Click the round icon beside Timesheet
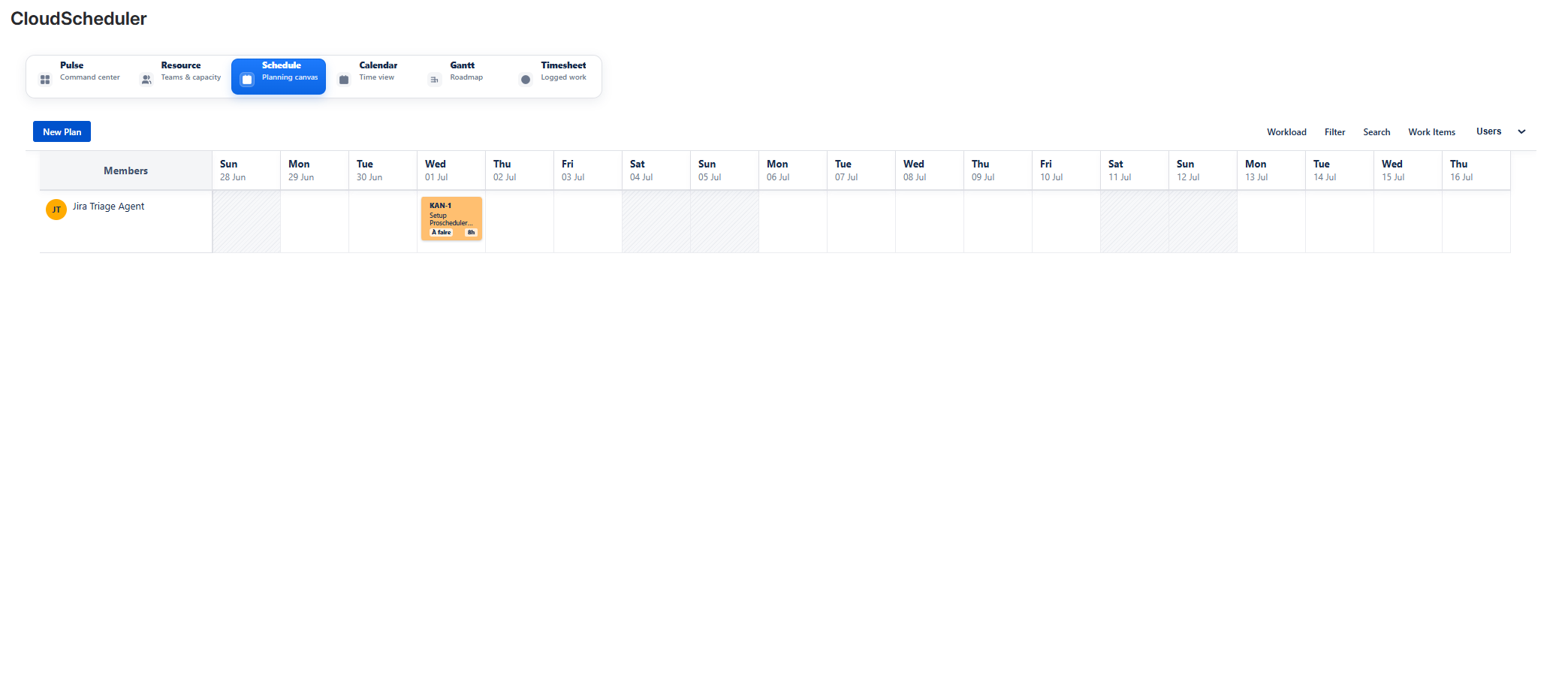The height and width of the screenshot is (685, 1568). tap(526, 79)
